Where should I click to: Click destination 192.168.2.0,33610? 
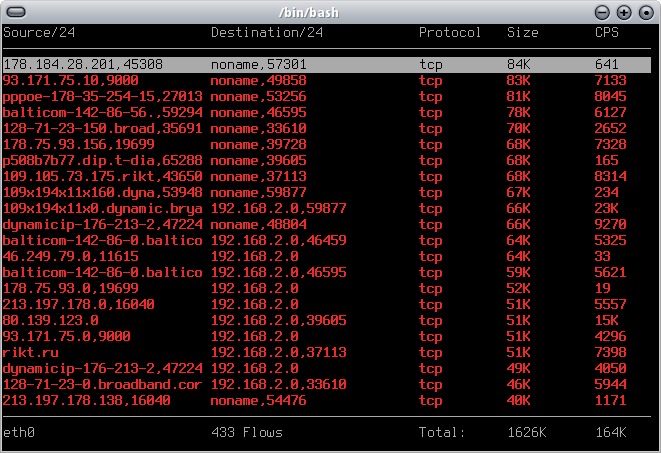tap(279, 385)
